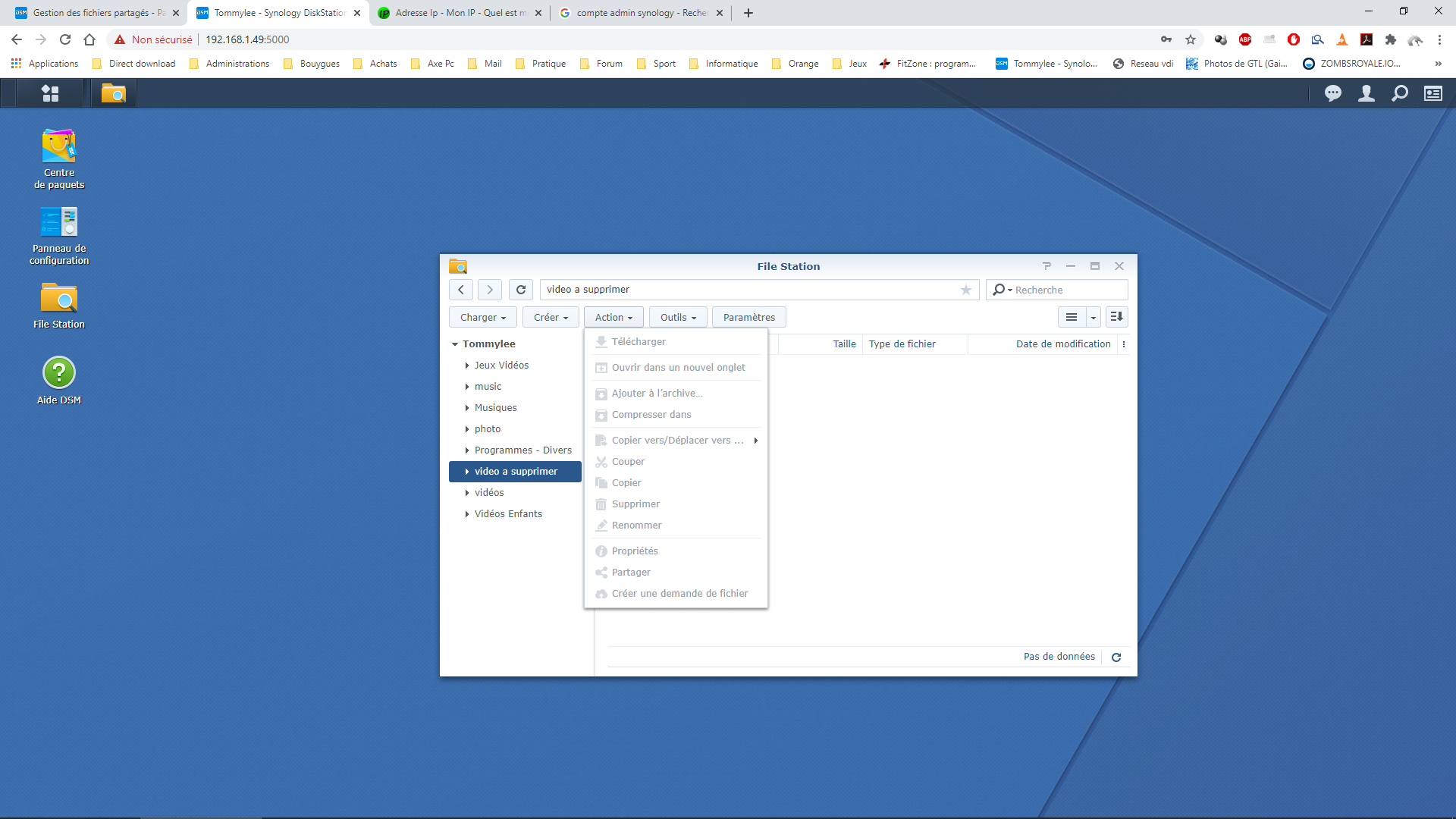Open the DSM notifications speech bubble icon
The width and height of the screenshot is (1456, 819).
[x=1332, y=93]
